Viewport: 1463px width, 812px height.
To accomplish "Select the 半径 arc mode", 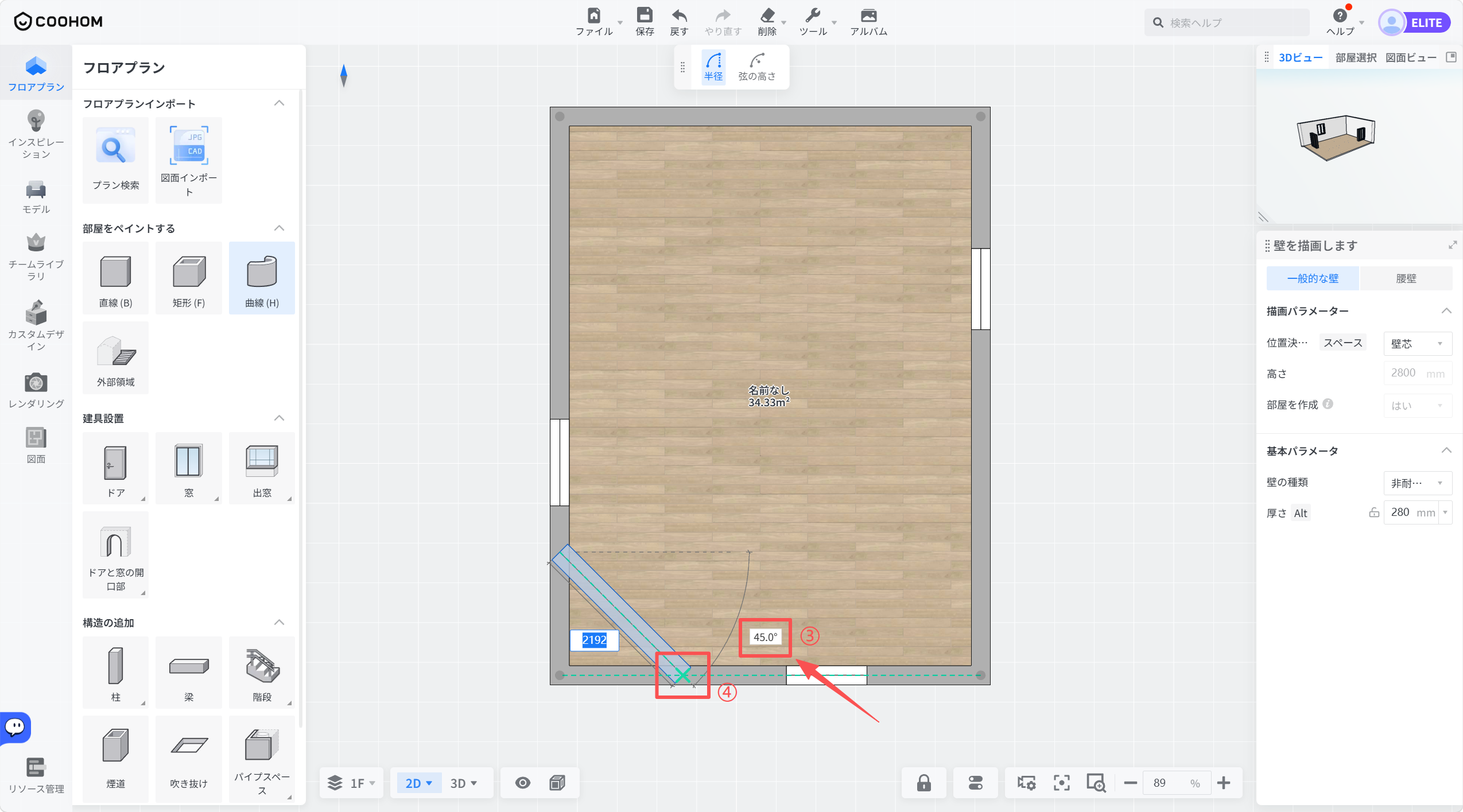I will click(x=713, y=67).
